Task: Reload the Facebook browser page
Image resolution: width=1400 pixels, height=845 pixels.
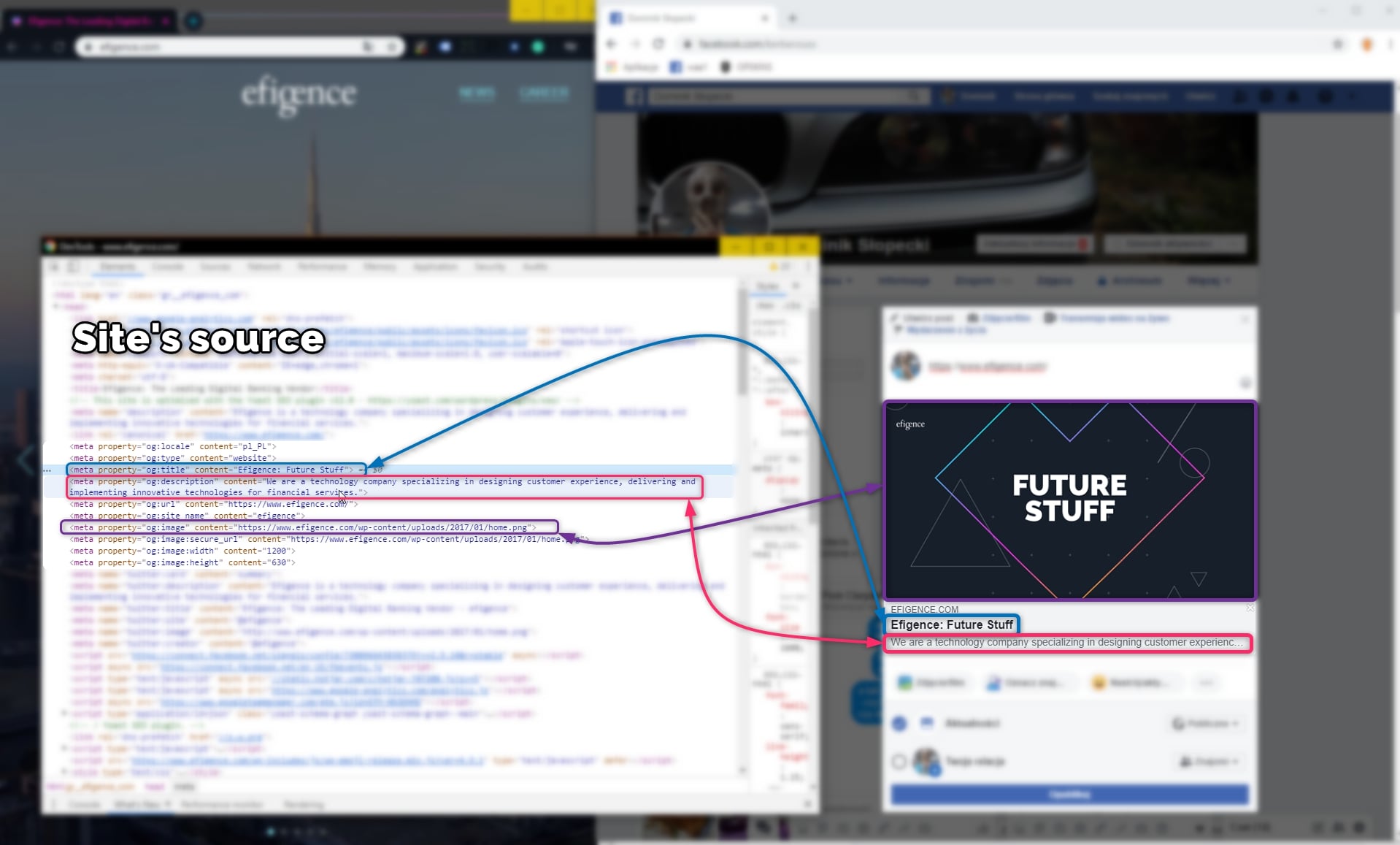Action: tap(658, 44)
